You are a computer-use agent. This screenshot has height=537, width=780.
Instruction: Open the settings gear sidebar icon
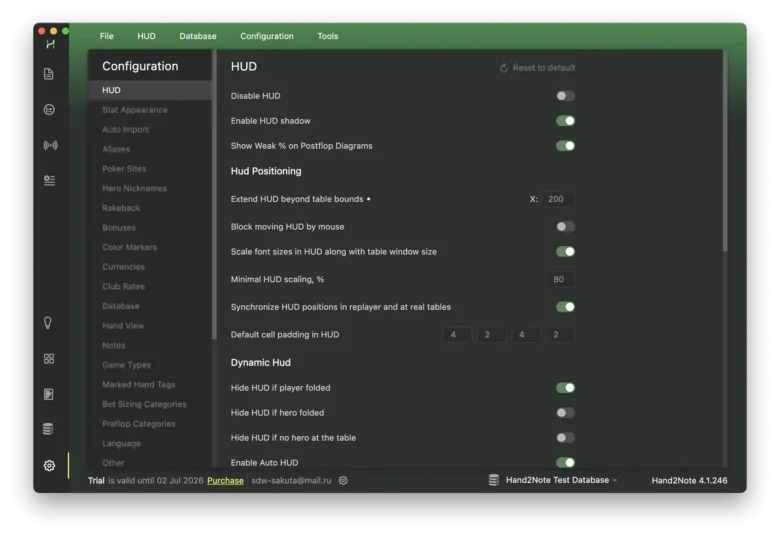point(49,465)
